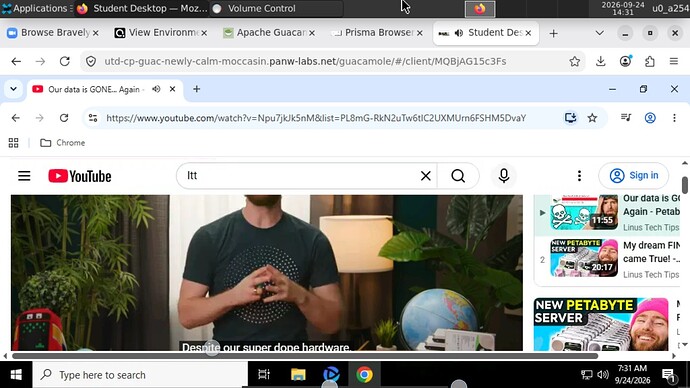View site information in Chrome address bar
Viewport: 690px width, 388px height.
click(93, 118)
